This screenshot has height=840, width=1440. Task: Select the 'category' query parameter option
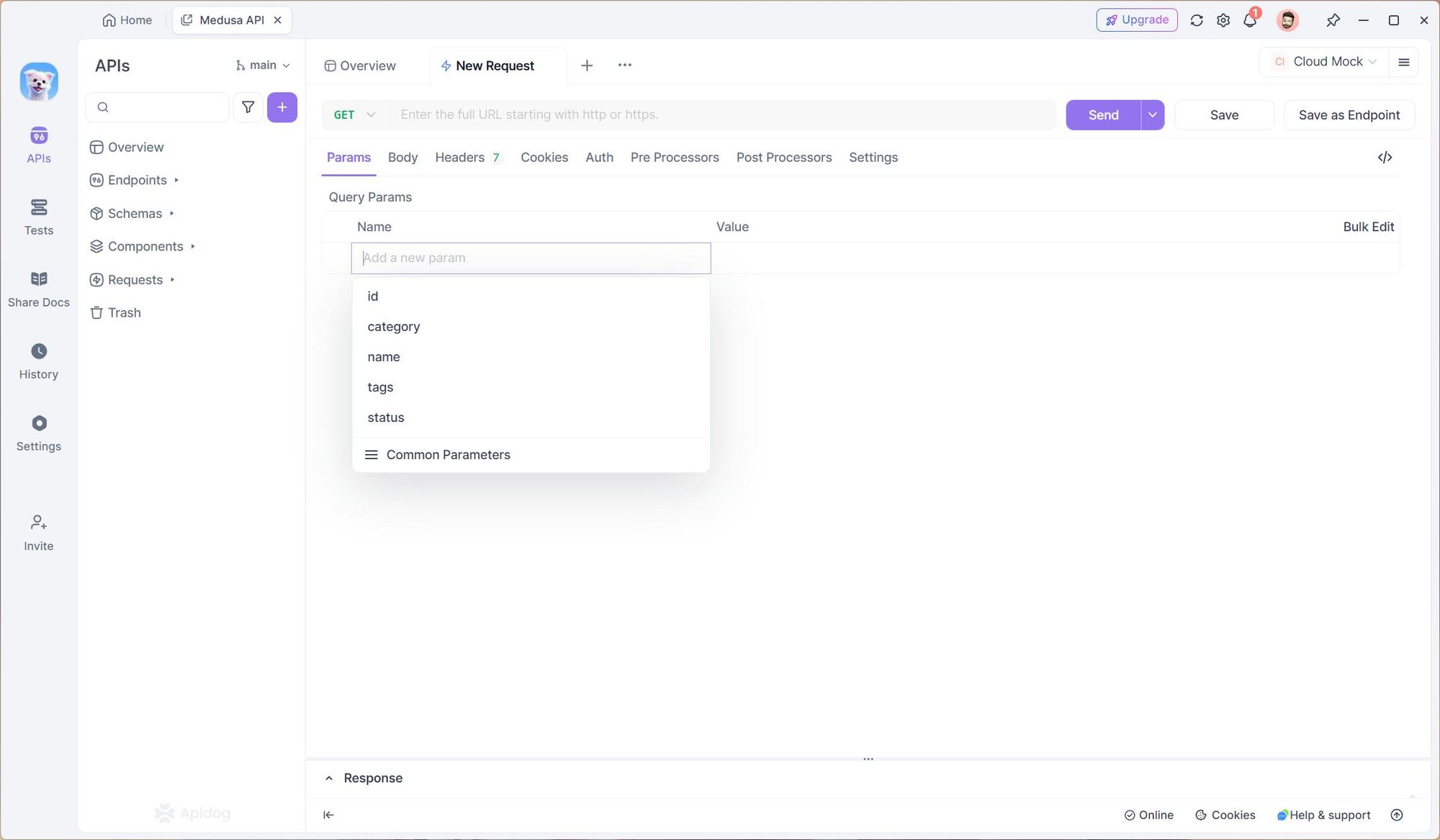(x=393, y=326)
